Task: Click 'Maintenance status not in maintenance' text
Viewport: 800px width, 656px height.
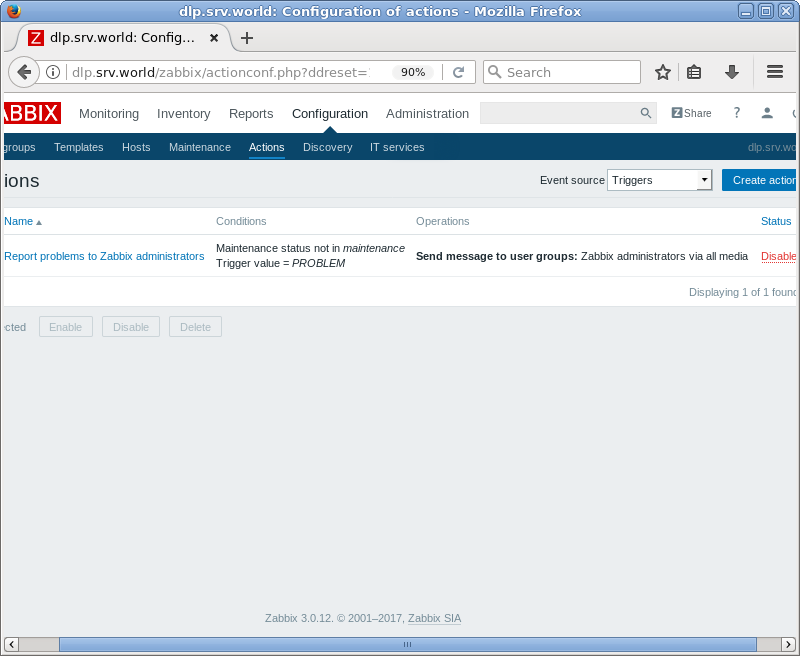Action: click(x=310, y=248)
